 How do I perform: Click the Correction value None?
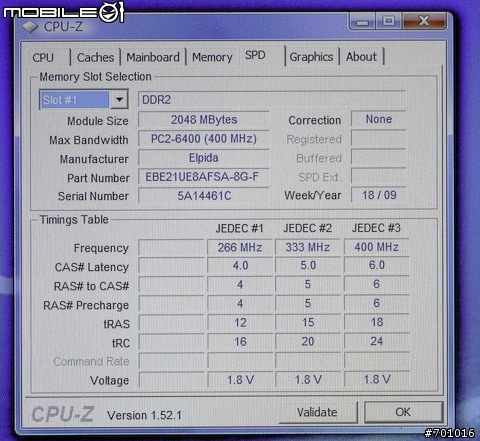pos(378,119)
